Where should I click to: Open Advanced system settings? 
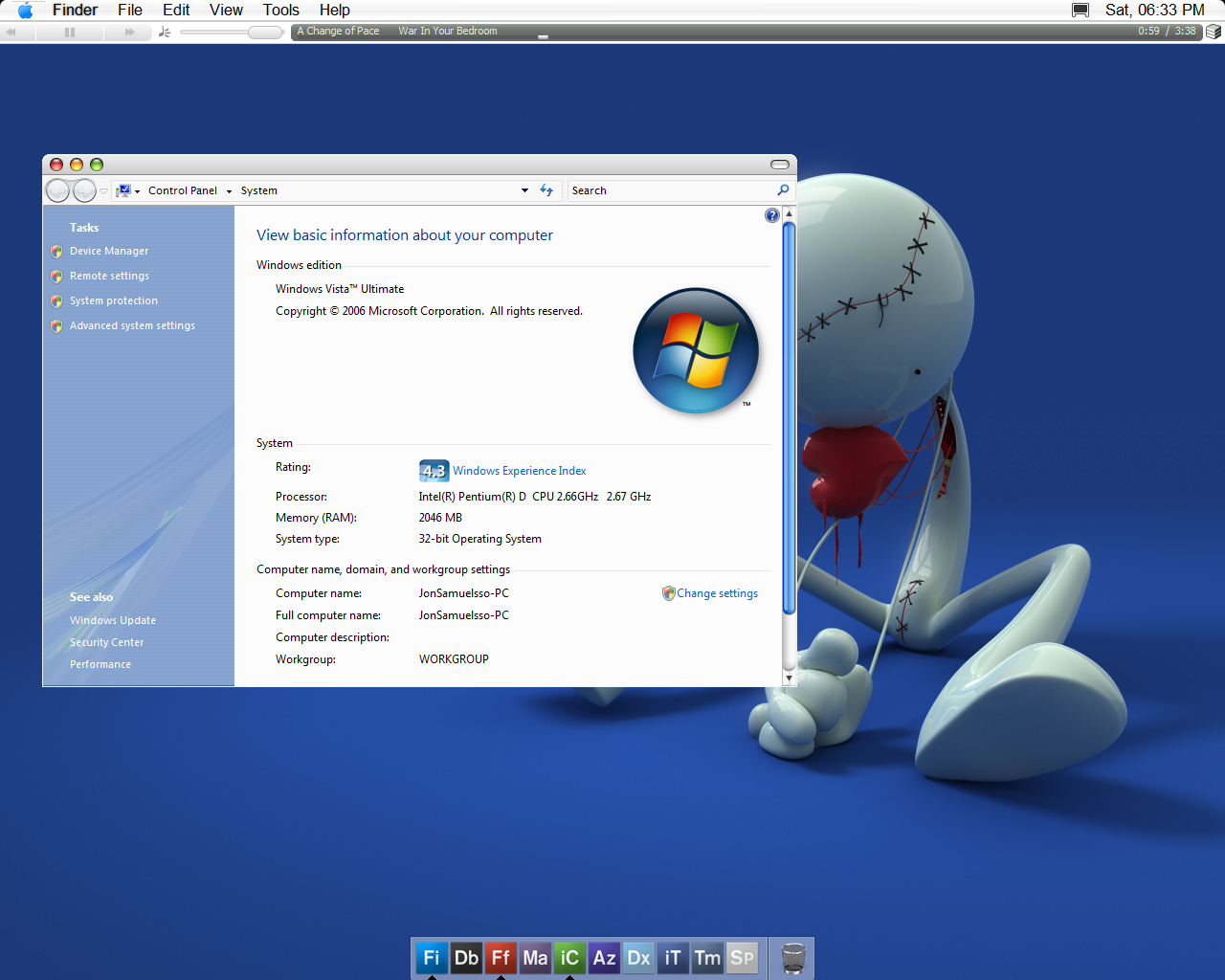point(132,325)
